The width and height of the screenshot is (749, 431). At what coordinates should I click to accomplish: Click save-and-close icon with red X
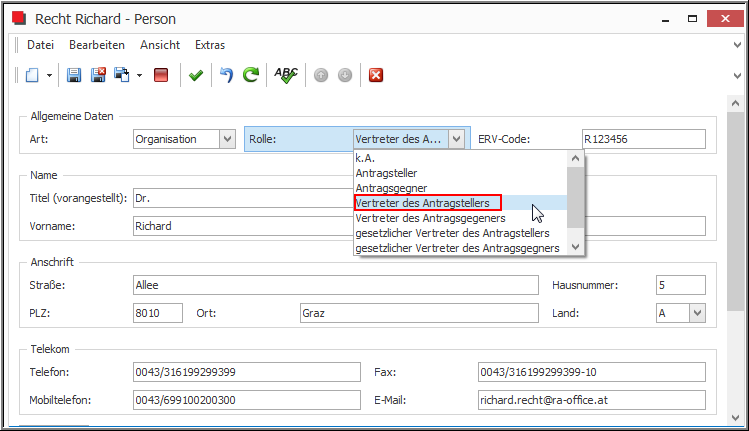98,75
